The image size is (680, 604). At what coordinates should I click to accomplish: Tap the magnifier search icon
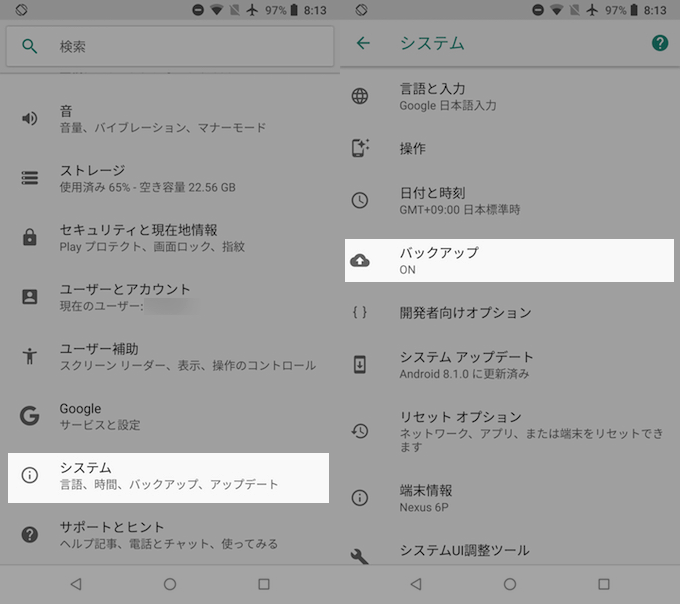click(30, 47)
